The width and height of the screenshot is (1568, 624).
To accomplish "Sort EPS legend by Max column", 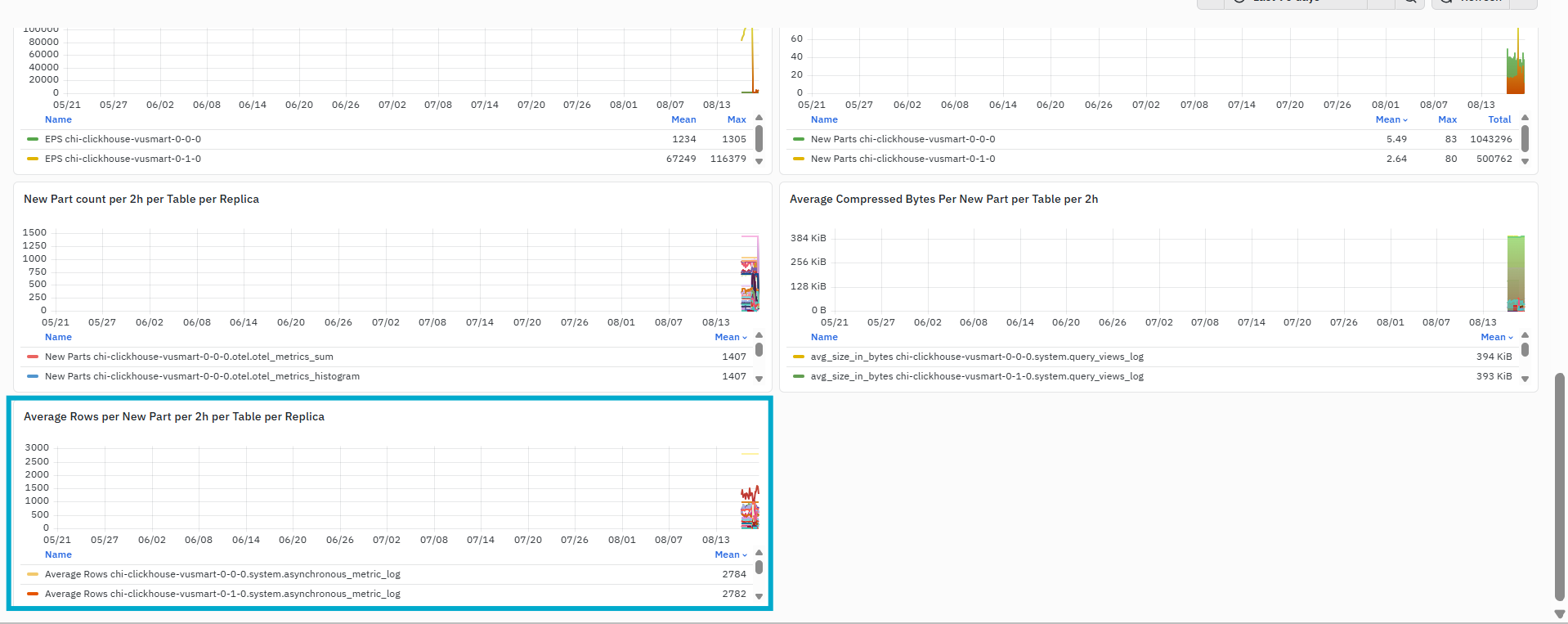I will pos(737,119).
